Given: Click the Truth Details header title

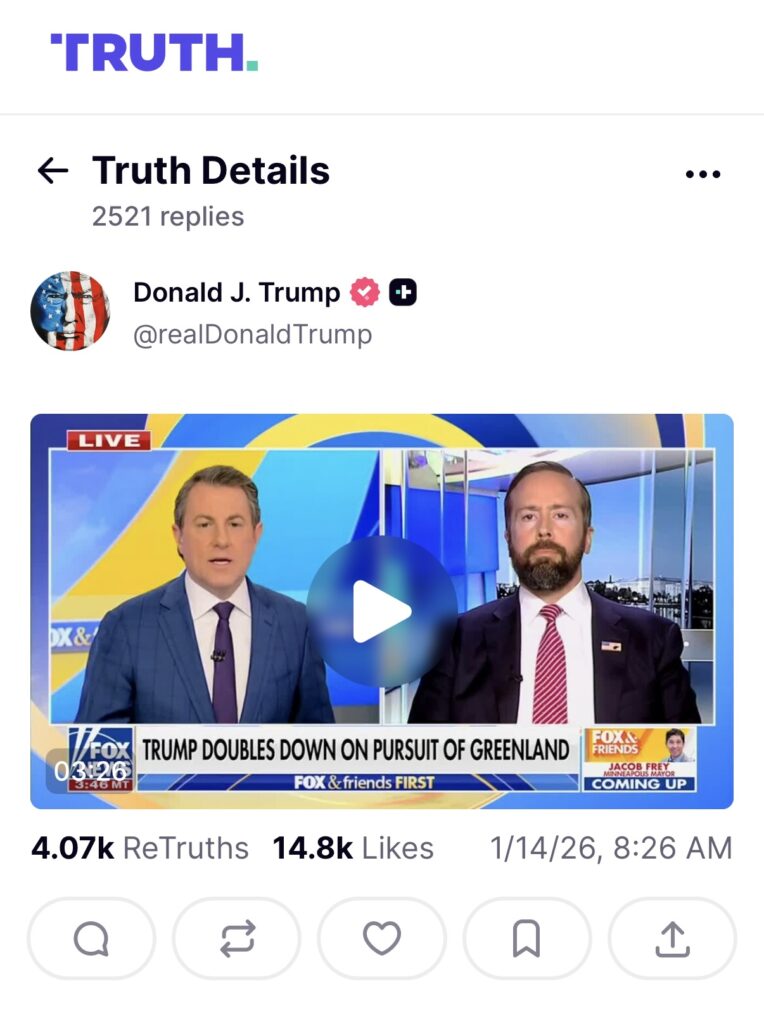Looking at the screenshot, I should [x=211, y=170].
